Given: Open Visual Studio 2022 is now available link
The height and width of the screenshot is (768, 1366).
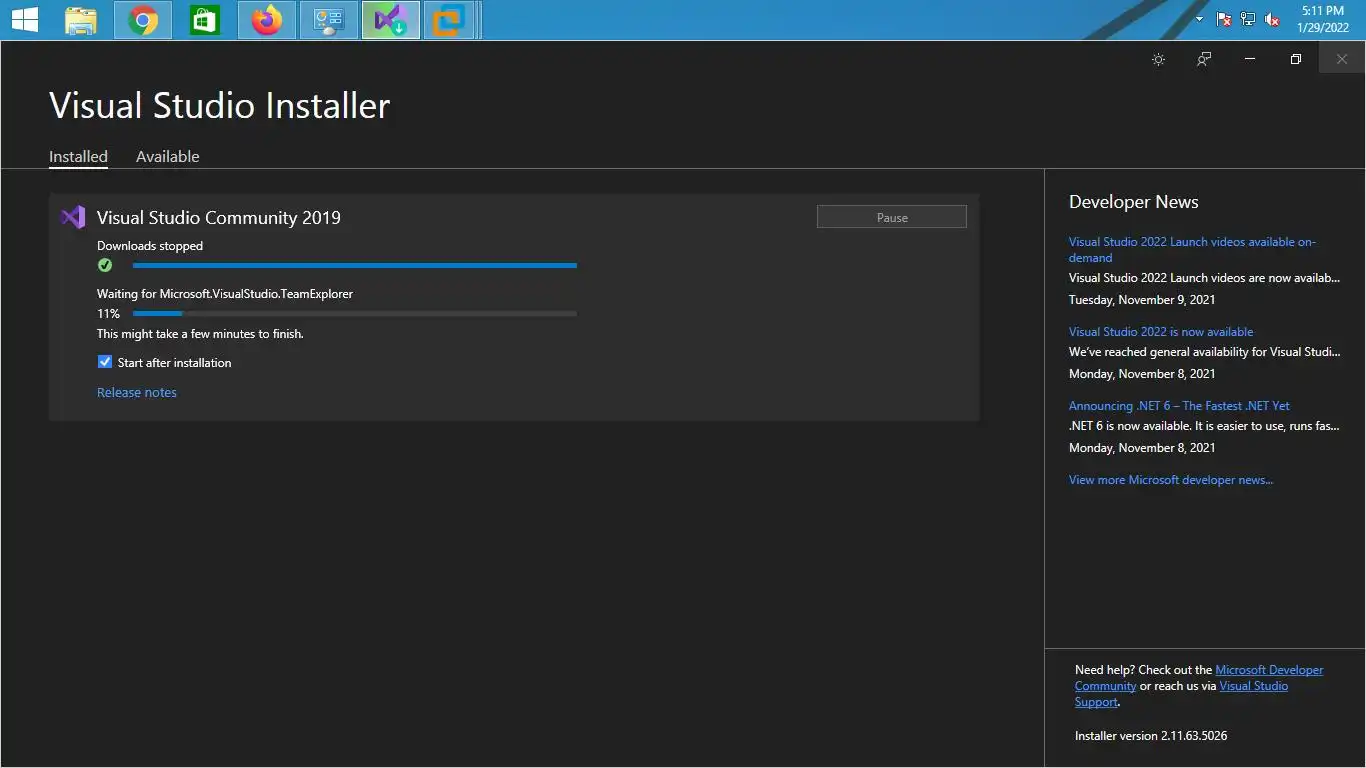Looking at the screenshot, I should pyautogui.click(x=1161, y=332).
